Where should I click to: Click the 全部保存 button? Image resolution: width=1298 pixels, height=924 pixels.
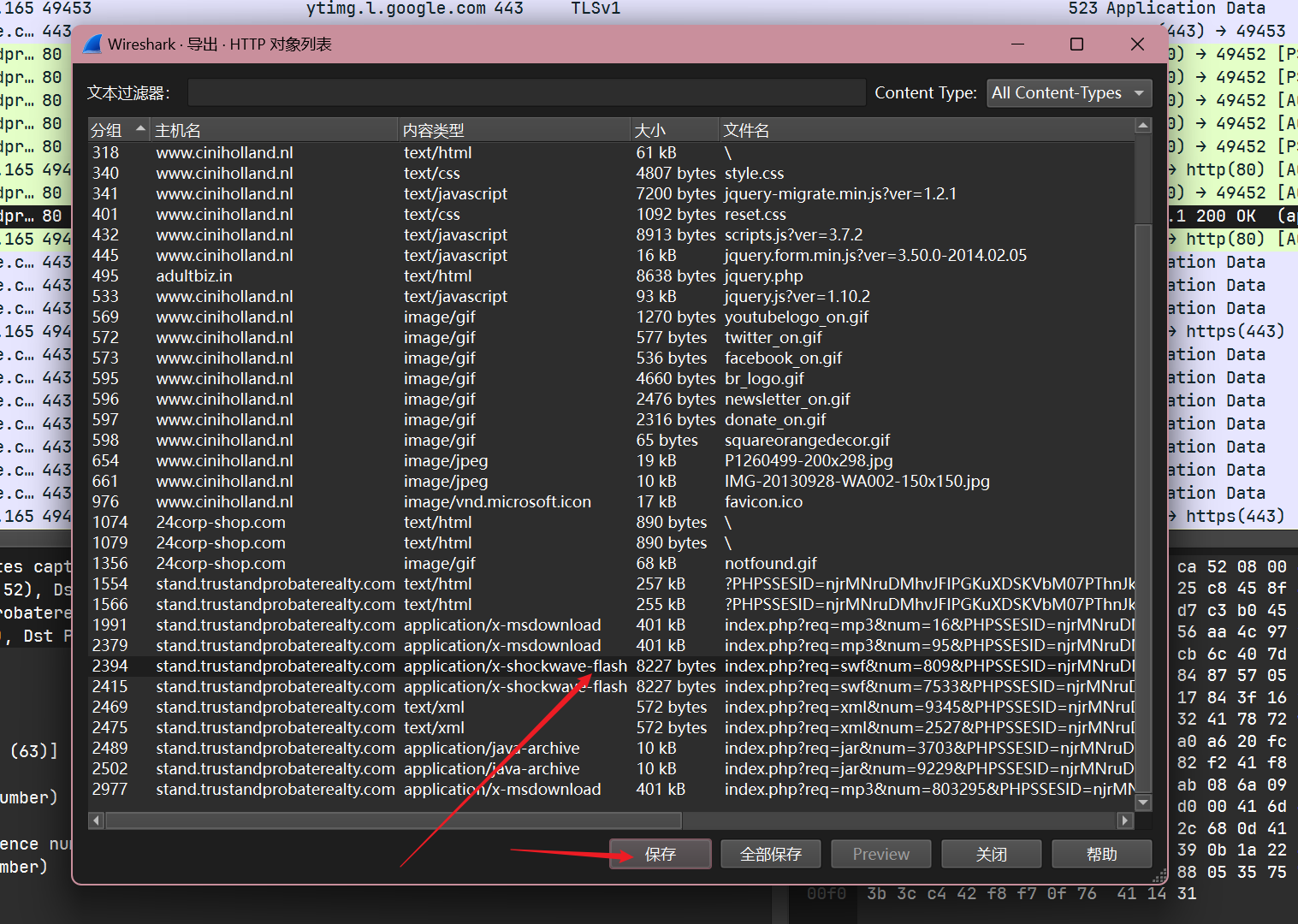pyautogui.click(x=770, y=854)
